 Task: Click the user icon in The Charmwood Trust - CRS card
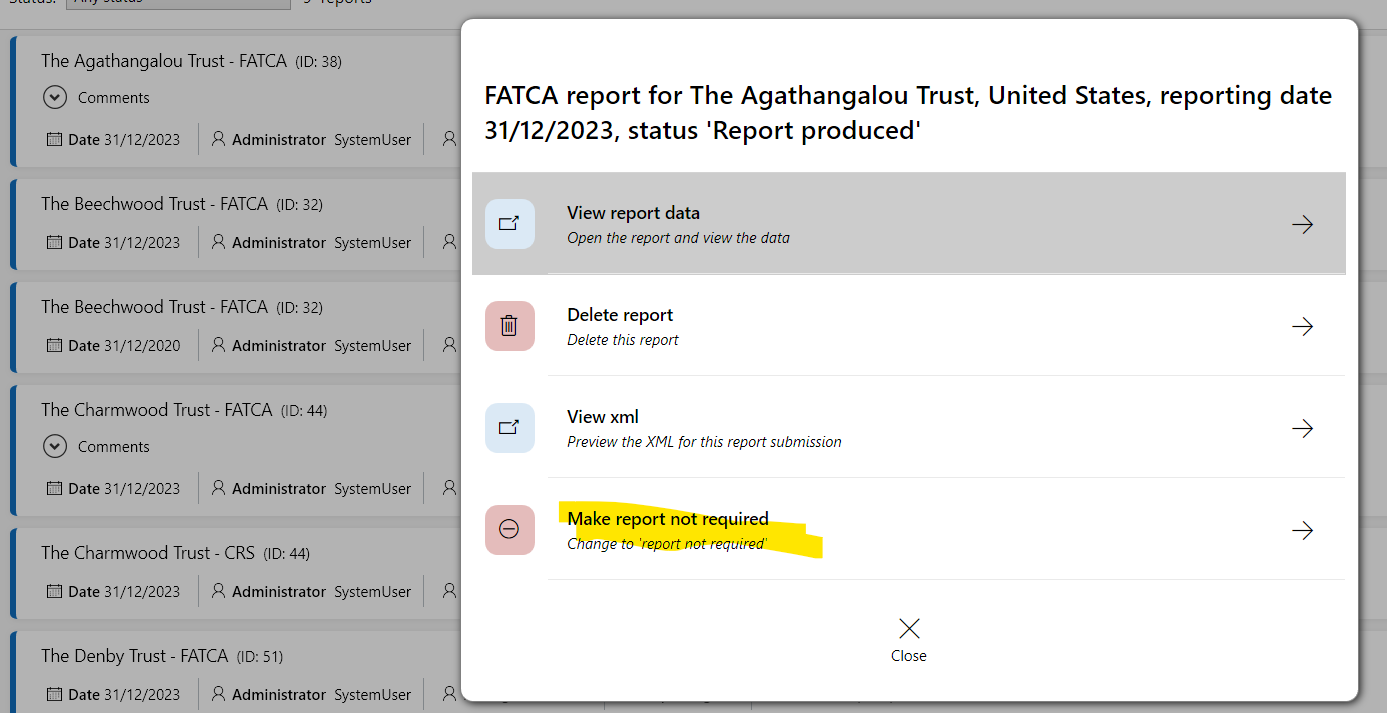click(x=219, y=591)
